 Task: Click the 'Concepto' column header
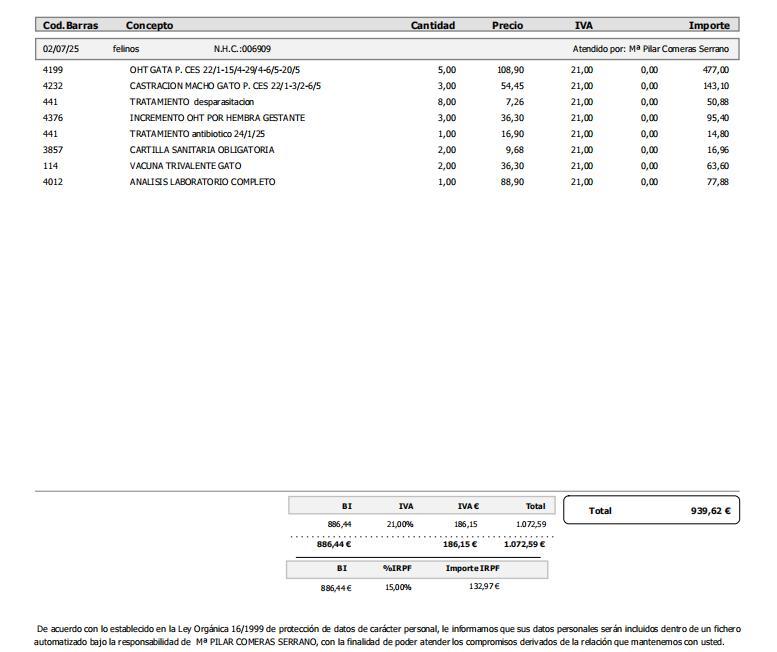coord(149,25)
